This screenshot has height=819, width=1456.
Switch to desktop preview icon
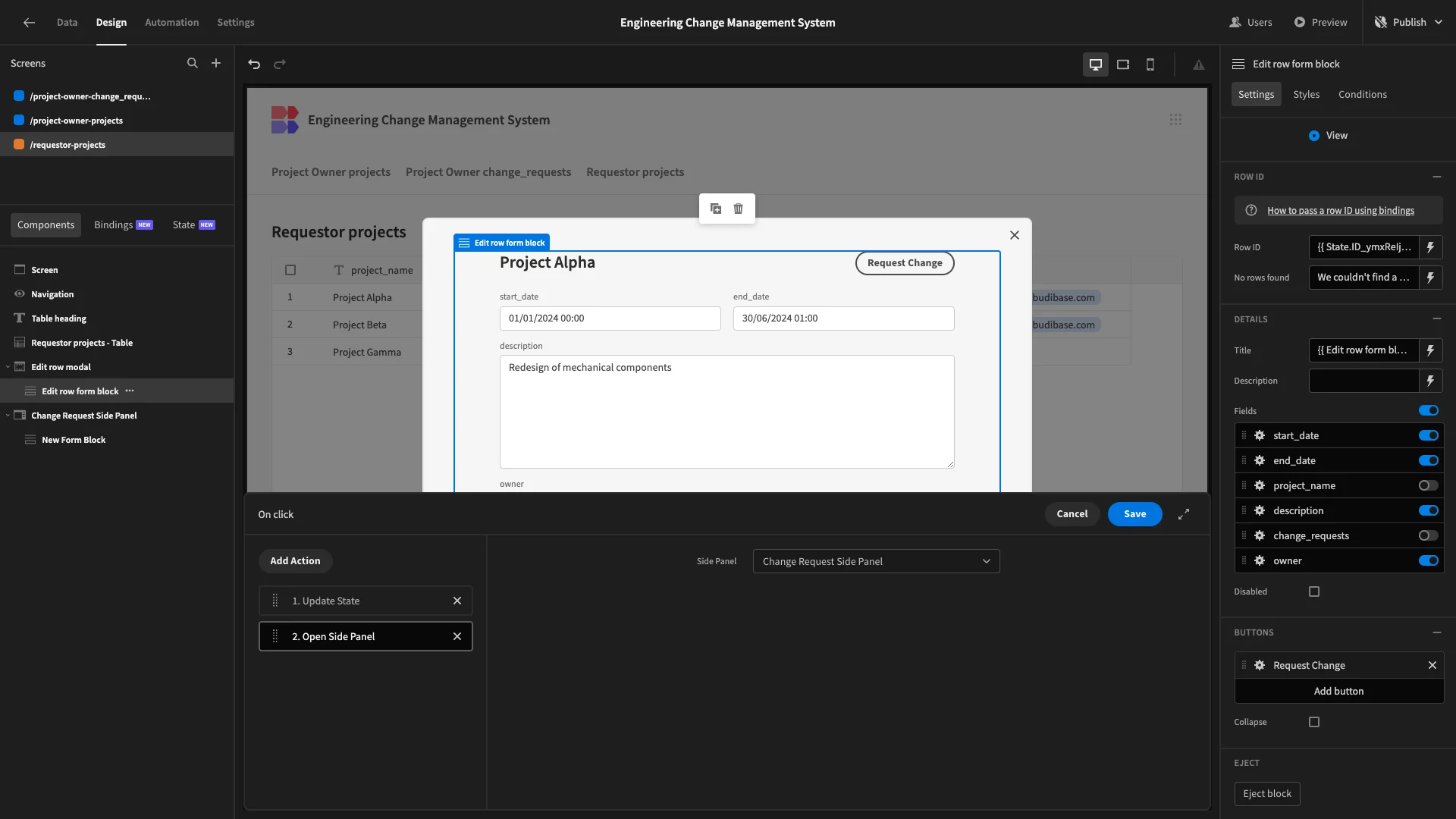[x=1096, y=64]
